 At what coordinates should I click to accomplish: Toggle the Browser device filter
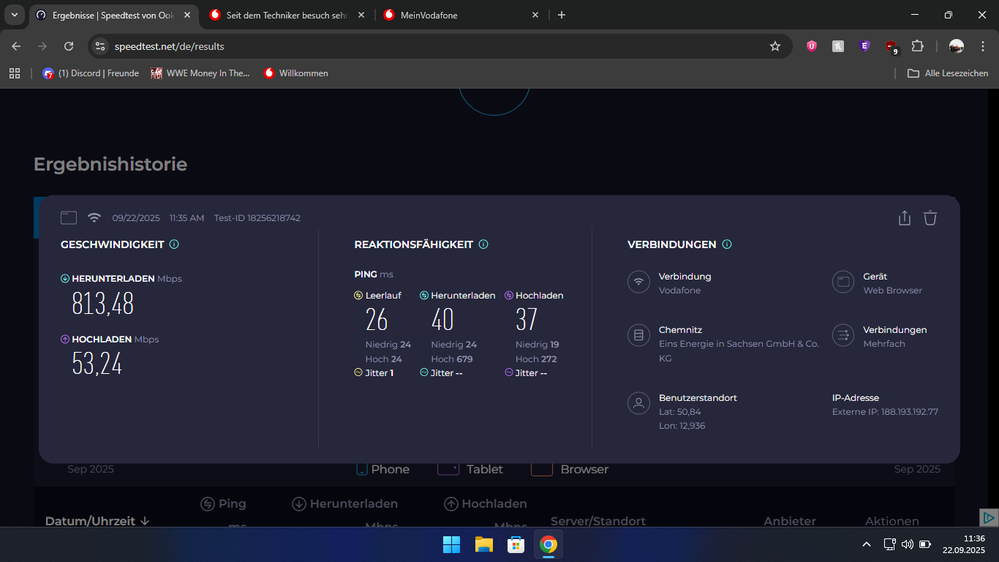(570, 469)
